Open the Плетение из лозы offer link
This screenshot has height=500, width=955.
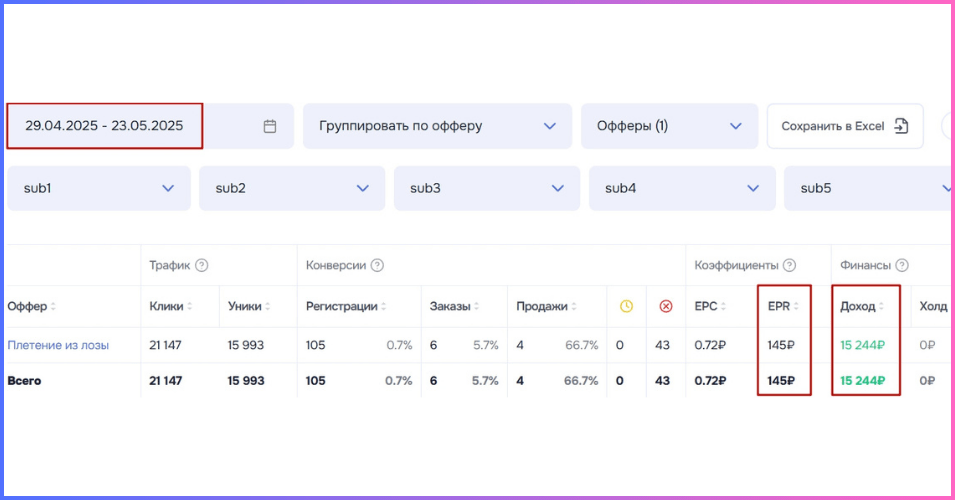click(x=58, y=345)
